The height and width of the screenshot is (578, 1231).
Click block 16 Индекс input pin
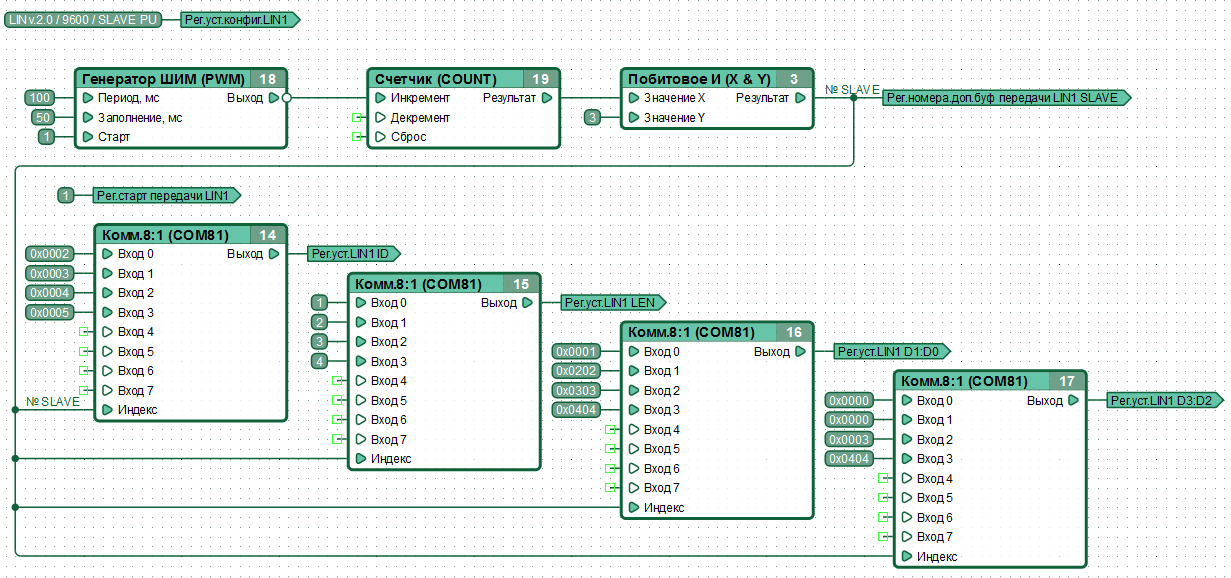click(x=633, y=508)
